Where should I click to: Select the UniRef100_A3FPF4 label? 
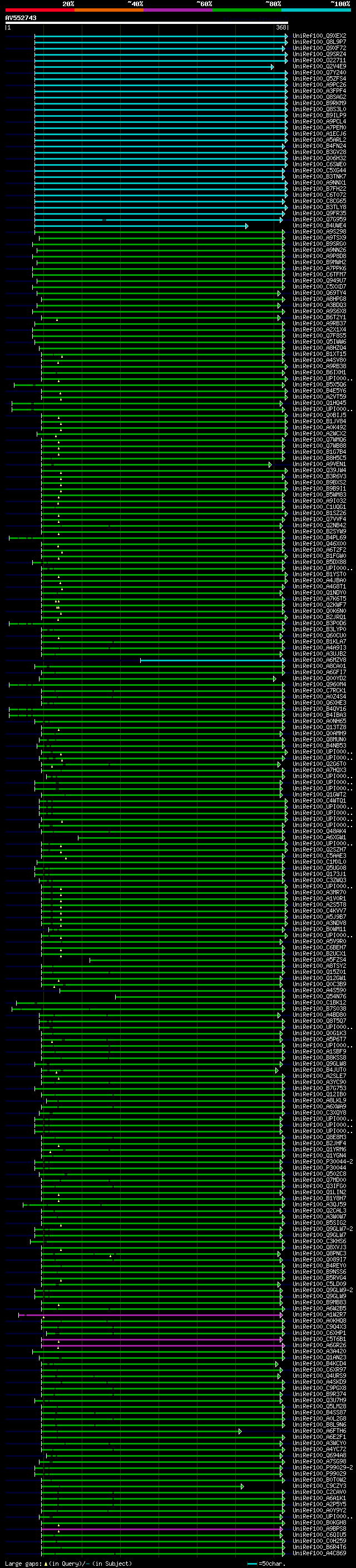click(x=319, y=91)
